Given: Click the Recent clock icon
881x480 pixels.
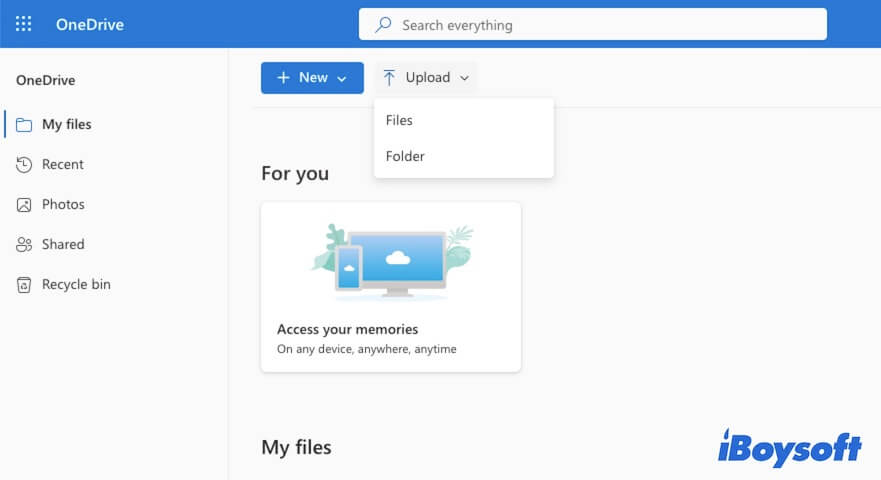Looking at the screenshot, I should [24, 164].
